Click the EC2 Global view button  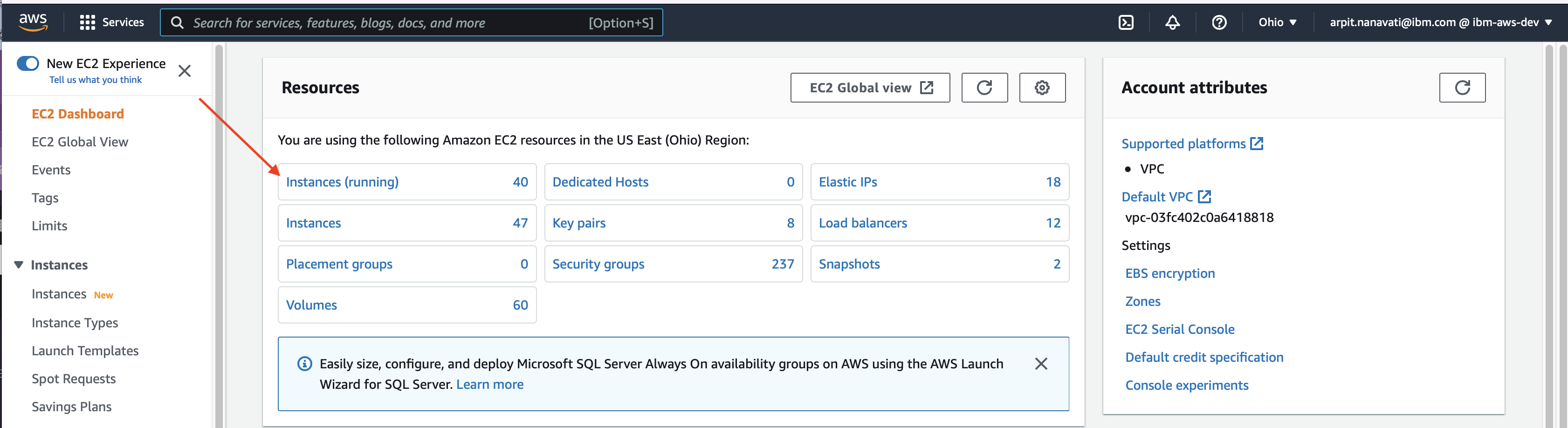click(870, 88)
